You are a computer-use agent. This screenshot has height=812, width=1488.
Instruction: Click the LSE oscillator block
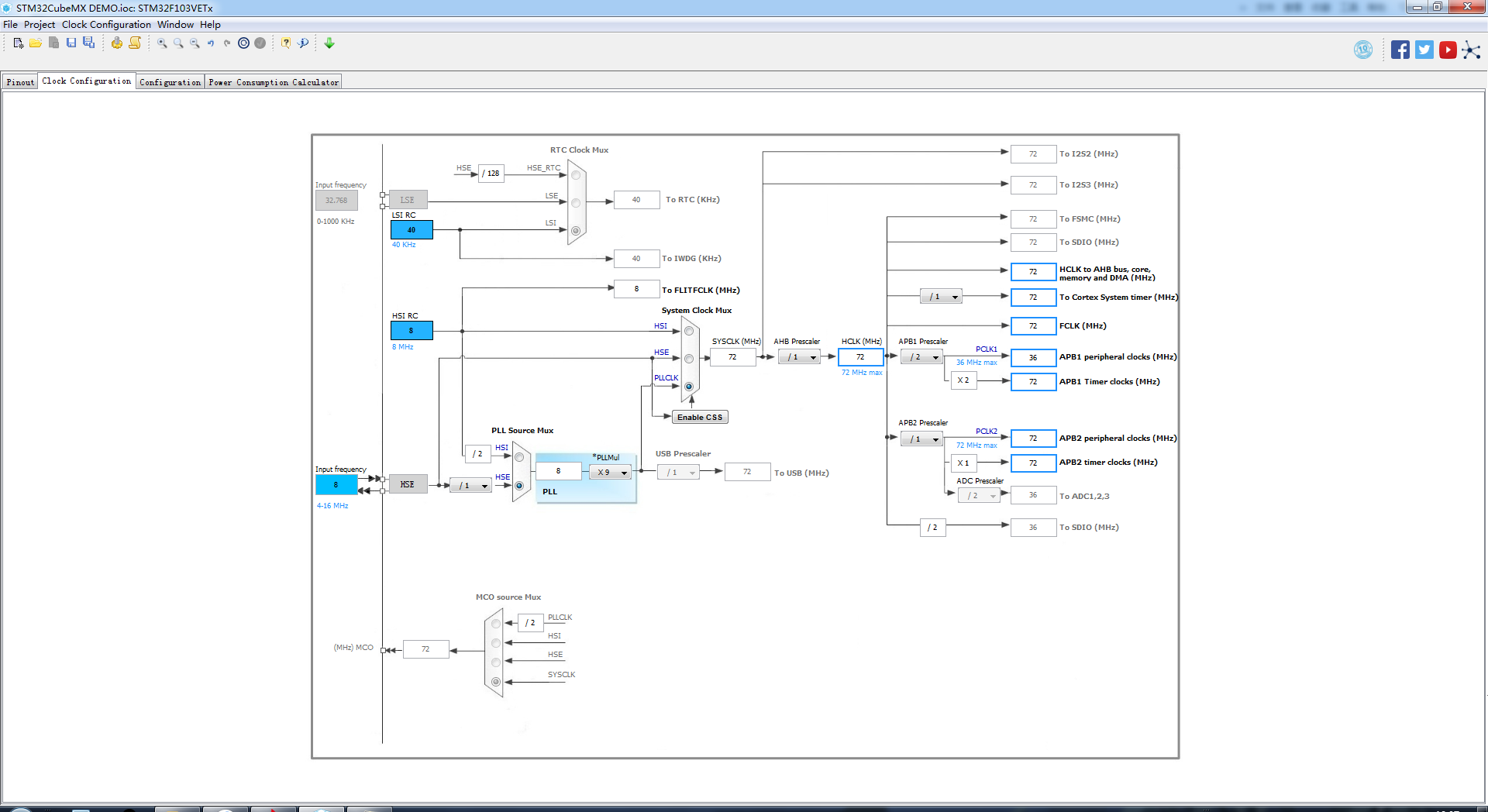click(x=408, y=200)
